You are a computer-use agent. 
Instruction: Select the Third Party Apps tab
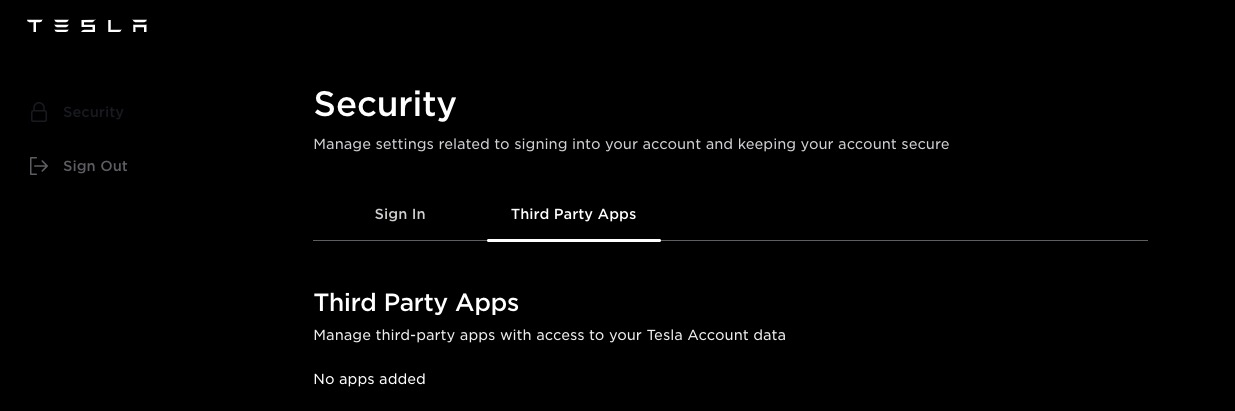click(573, 214)
